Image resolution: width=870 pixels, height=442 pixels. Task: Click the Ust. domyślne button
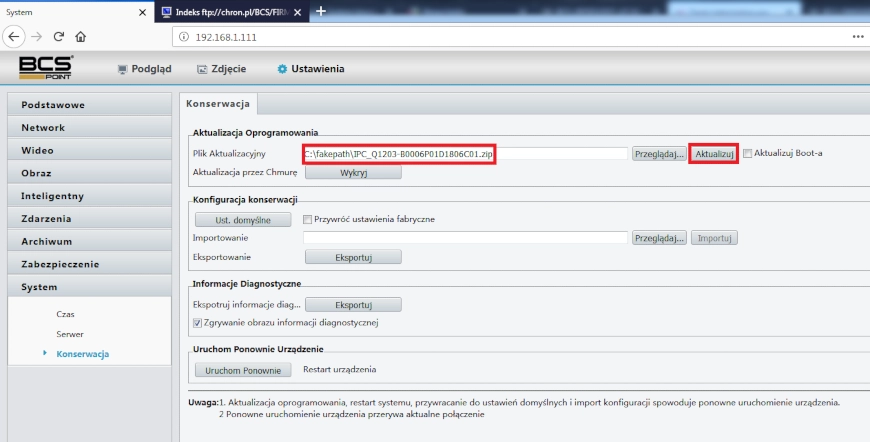243,220
